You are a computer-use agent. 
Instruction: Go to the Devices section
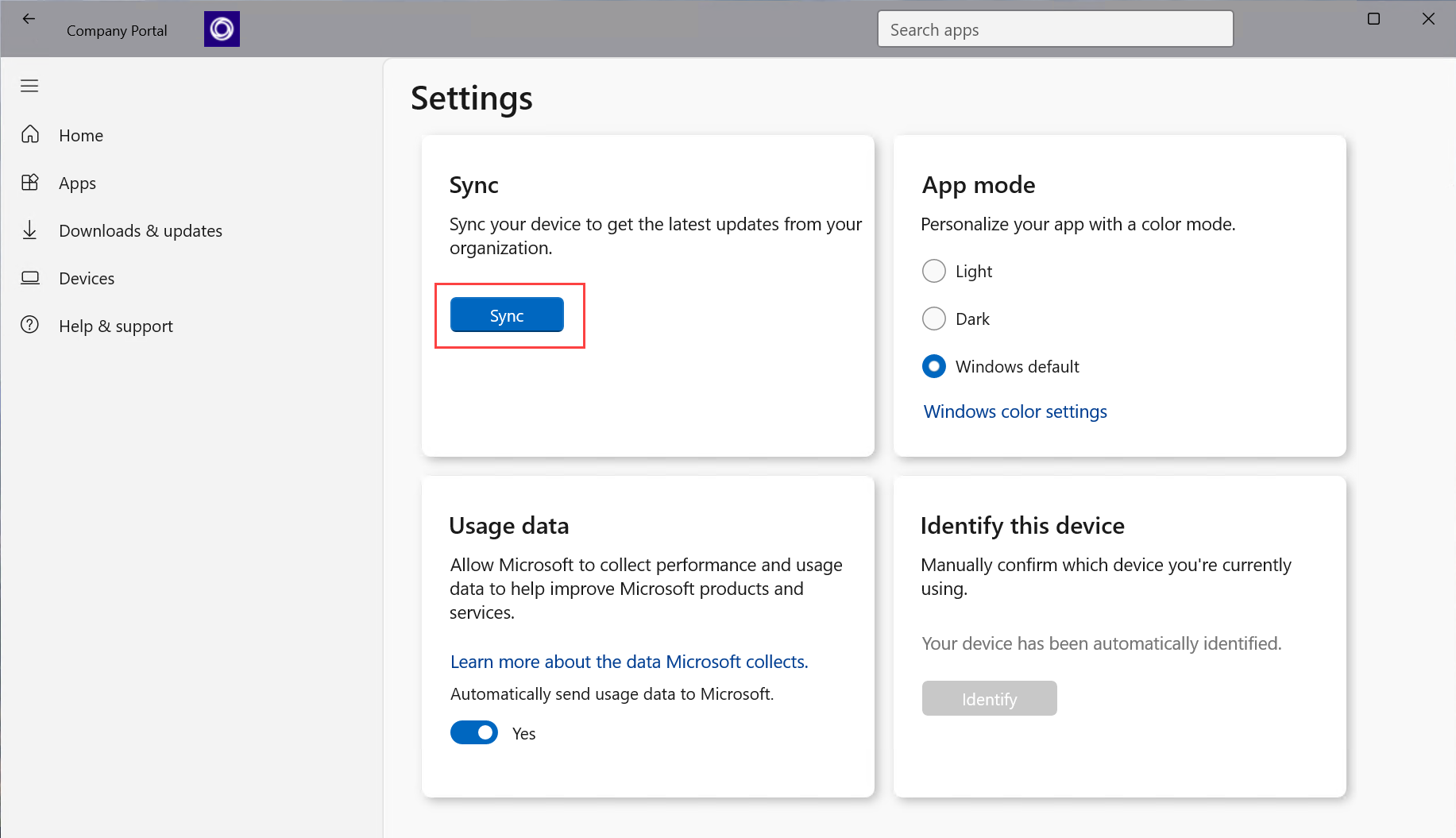point(87,278)
